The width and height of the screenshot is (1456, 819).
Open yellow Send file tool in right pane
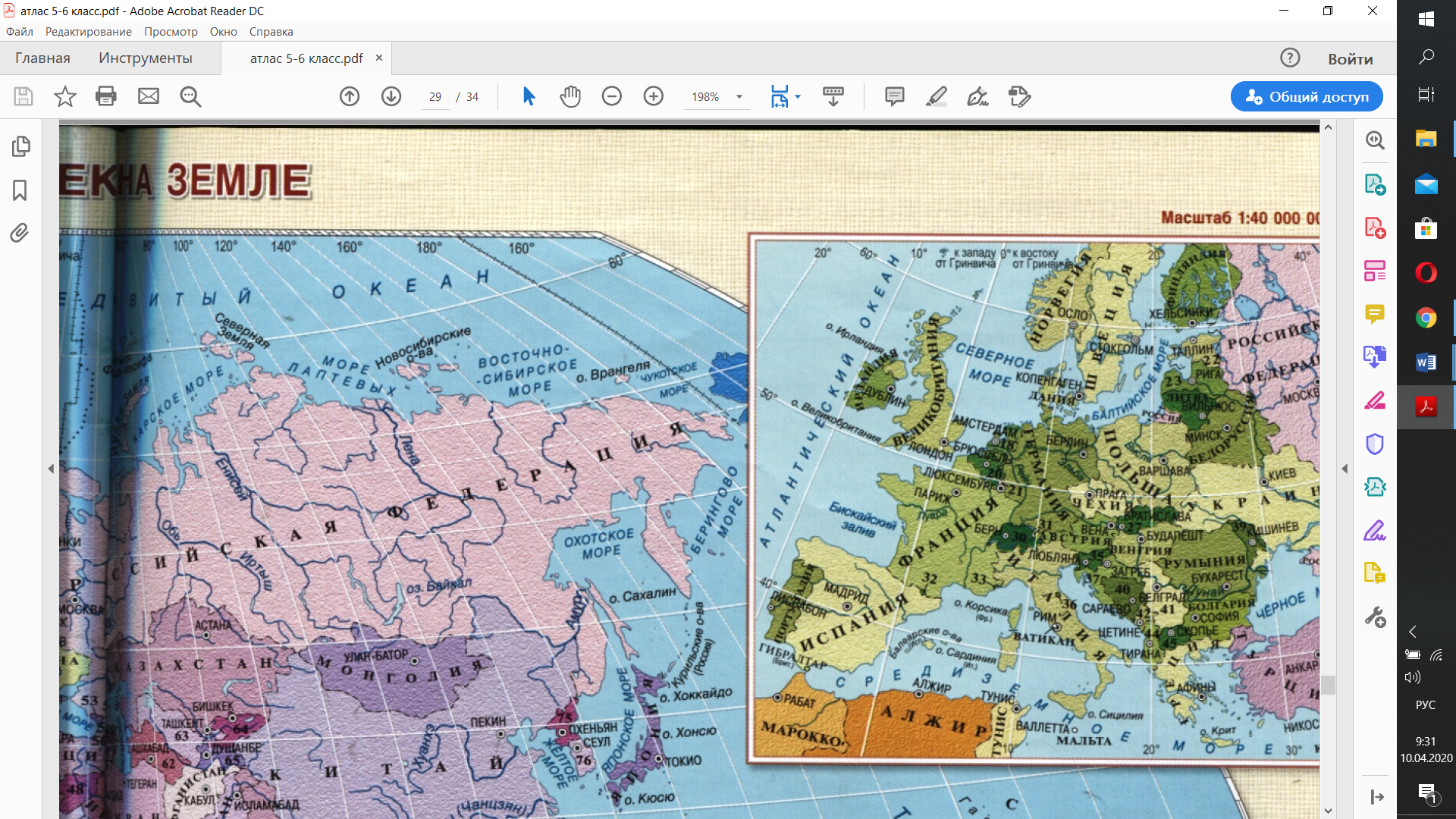tap(1375, 573)
